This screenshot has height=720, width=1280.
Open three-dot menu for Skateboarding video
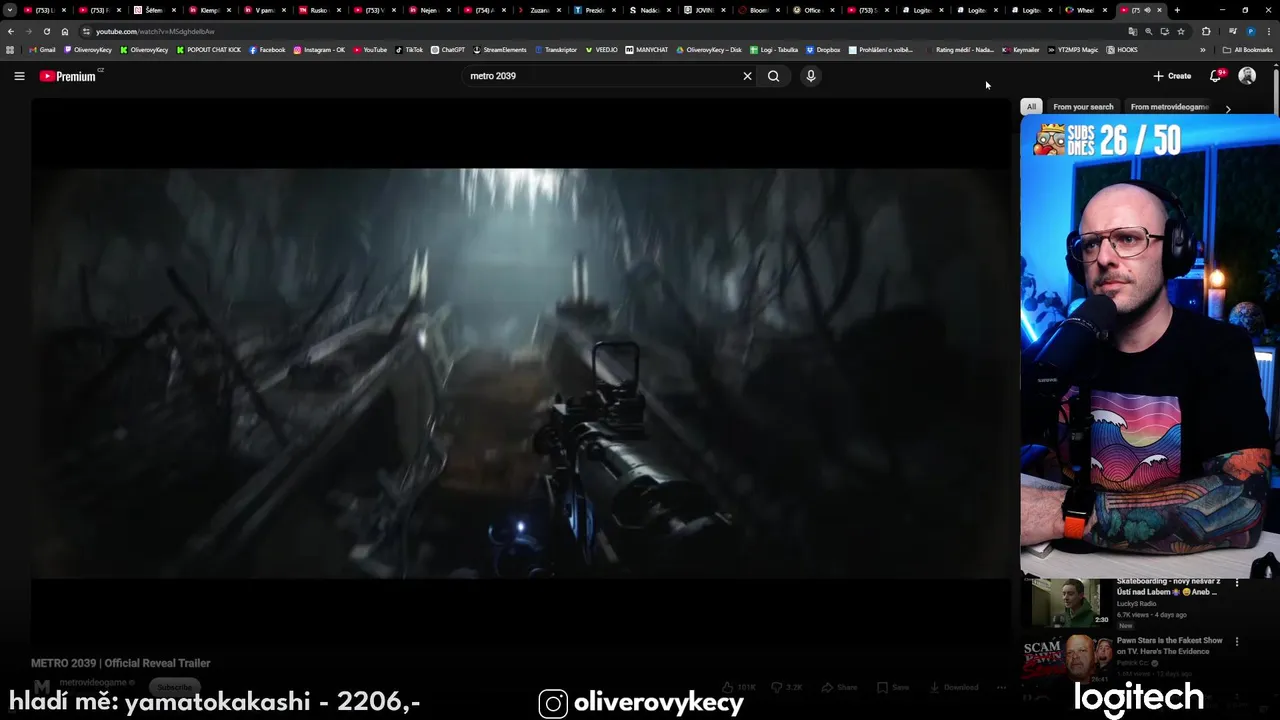[x=1237, y=582]
